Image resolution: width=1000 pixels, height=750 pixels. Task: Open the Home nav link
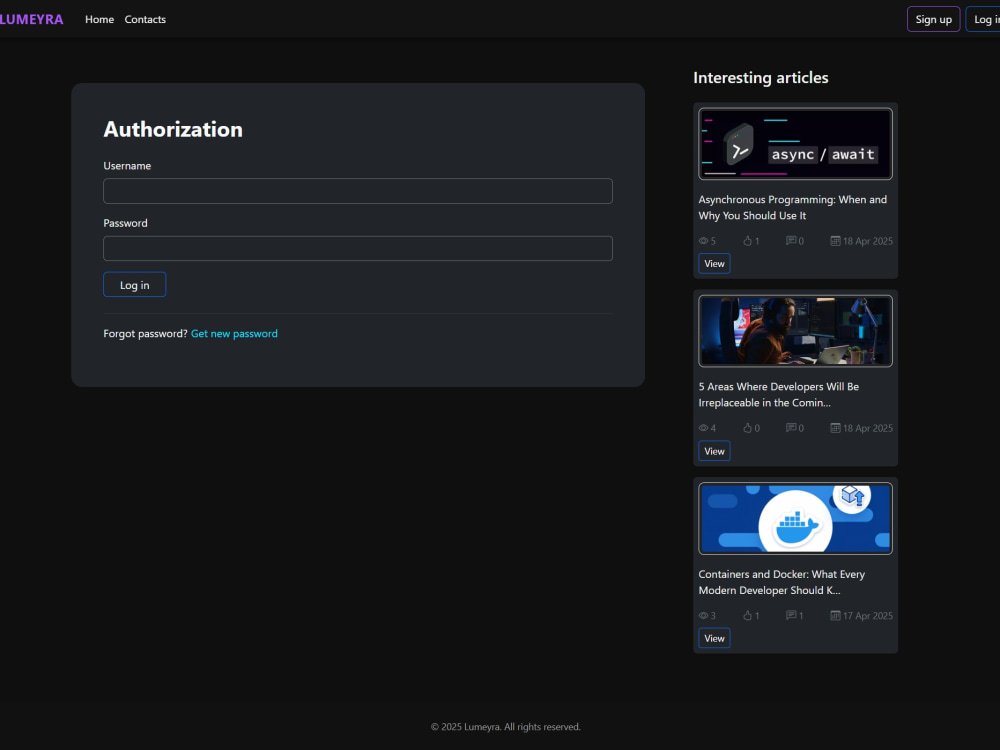click(x=99, y=19)
